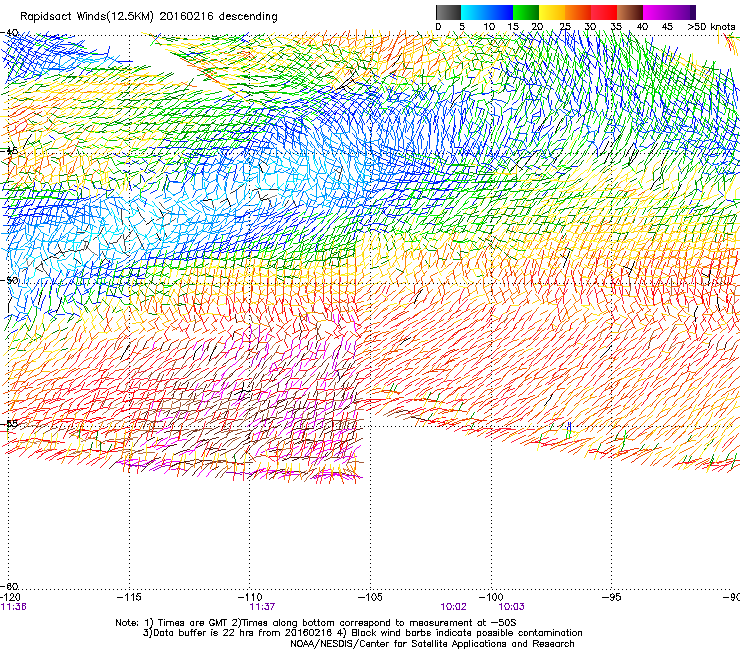
Task: Click the -60 latitude axis label
Action: [x=9, y=586]
